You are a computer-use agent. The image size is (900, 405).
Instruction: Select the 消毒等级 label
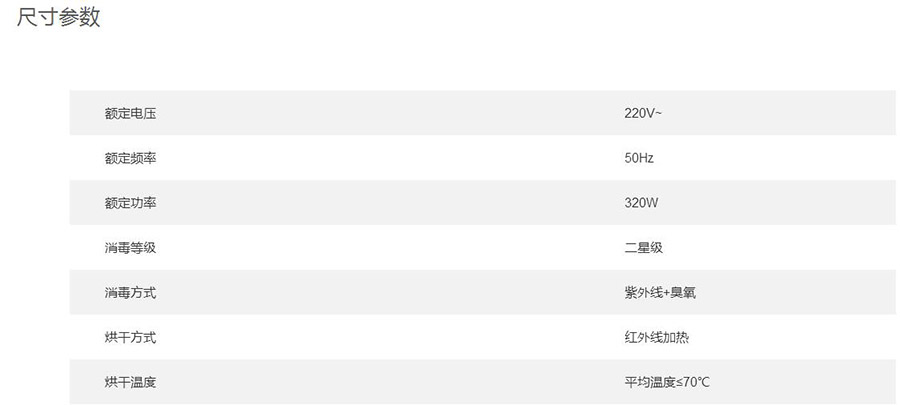[130, 248]
